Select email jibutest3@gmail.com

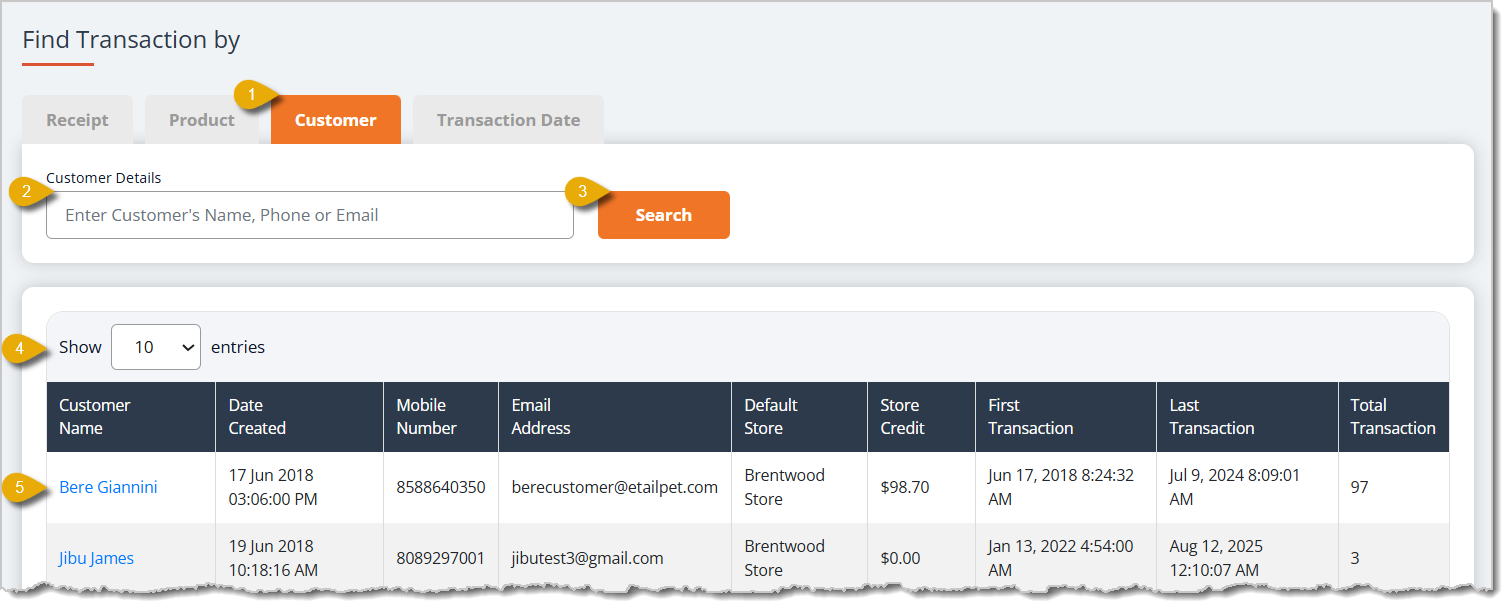tap(588, 559)
